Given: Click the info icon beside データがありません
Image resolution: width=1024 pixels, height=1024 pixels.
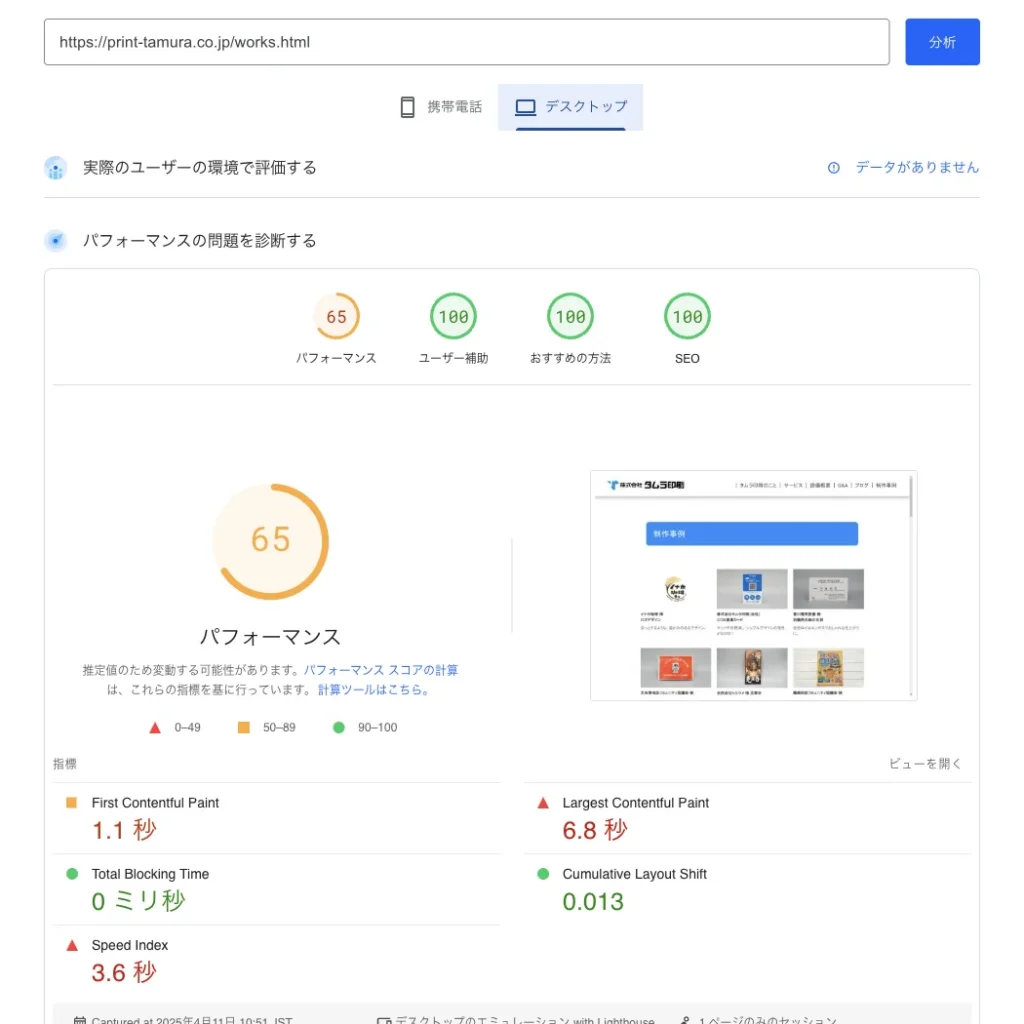Looking at the screenshot, I should [834, 168].
